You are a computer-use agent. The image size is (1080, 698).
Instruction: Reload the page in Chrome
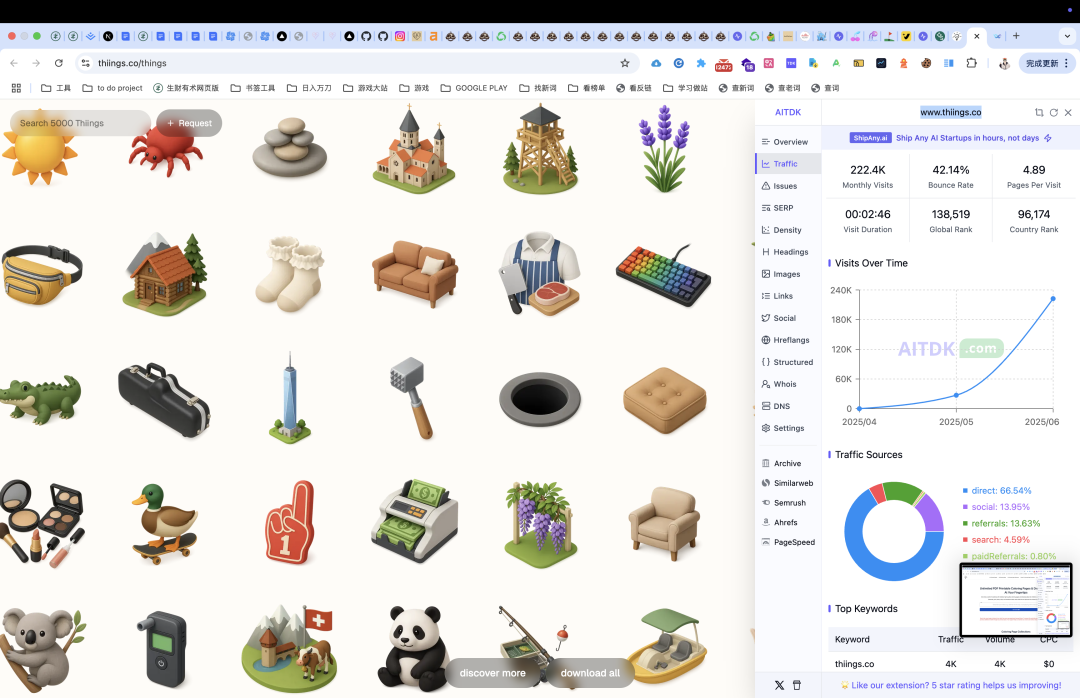click(x=59, y=63)
